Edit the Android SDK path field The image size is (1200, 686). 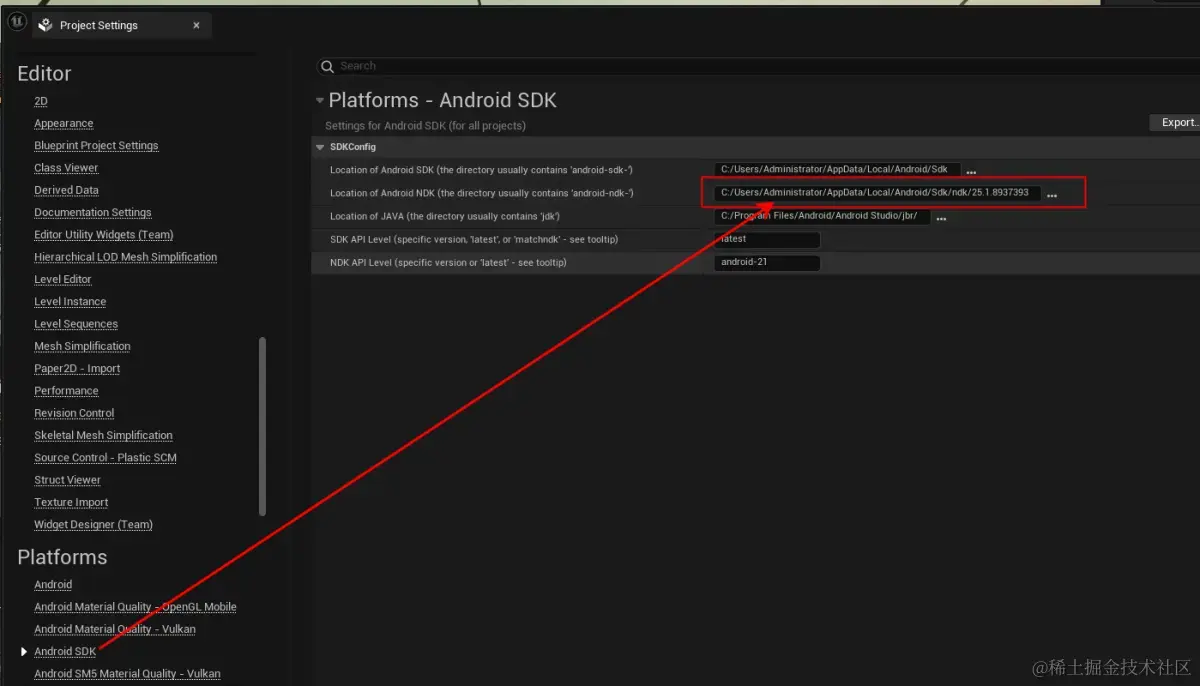837,170
